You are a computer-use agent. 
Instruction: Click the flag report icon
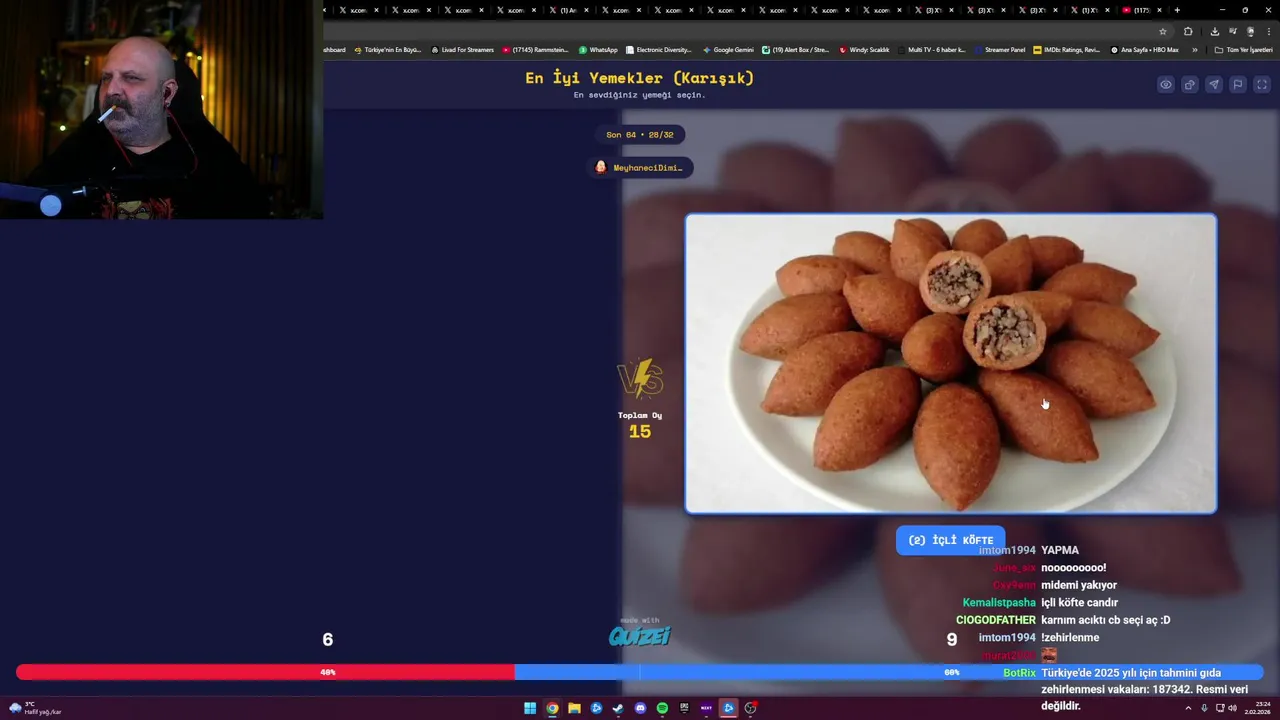point(1238,85)
